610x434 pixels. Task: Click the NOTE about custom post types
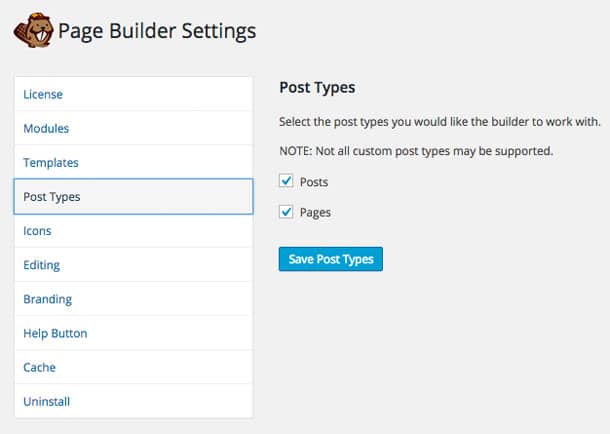[x=416, y=151]
